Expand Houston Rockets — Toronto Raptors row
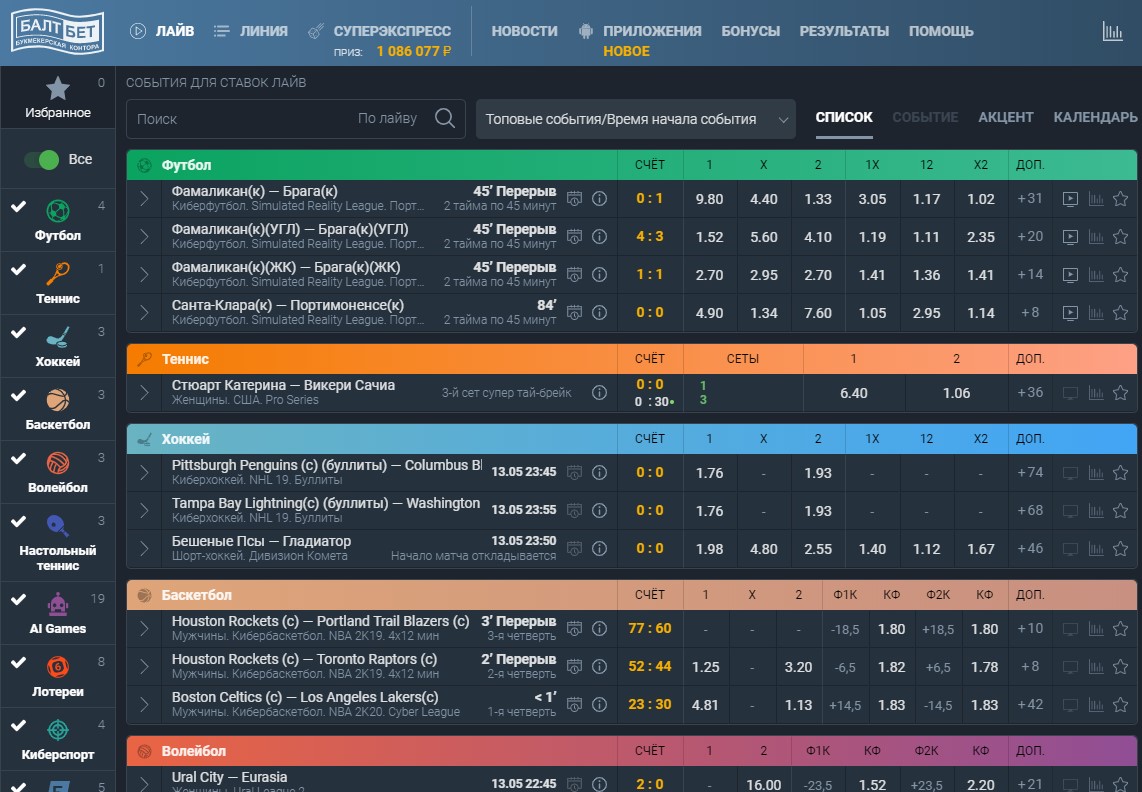 (x=144, y=667)
